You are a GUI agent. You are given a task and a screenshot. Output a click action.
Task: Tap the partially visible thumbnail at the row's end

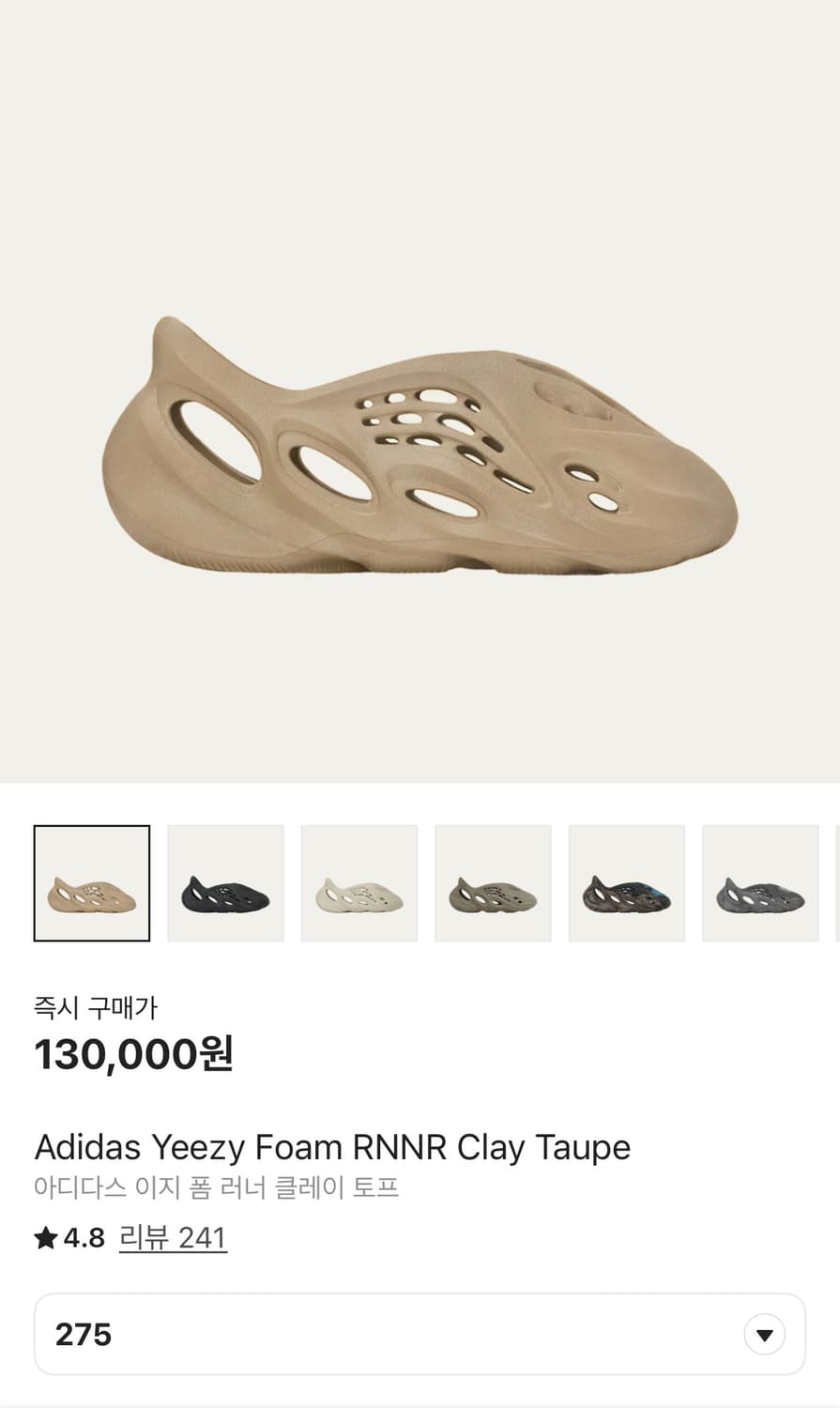[x=837, y=883]
